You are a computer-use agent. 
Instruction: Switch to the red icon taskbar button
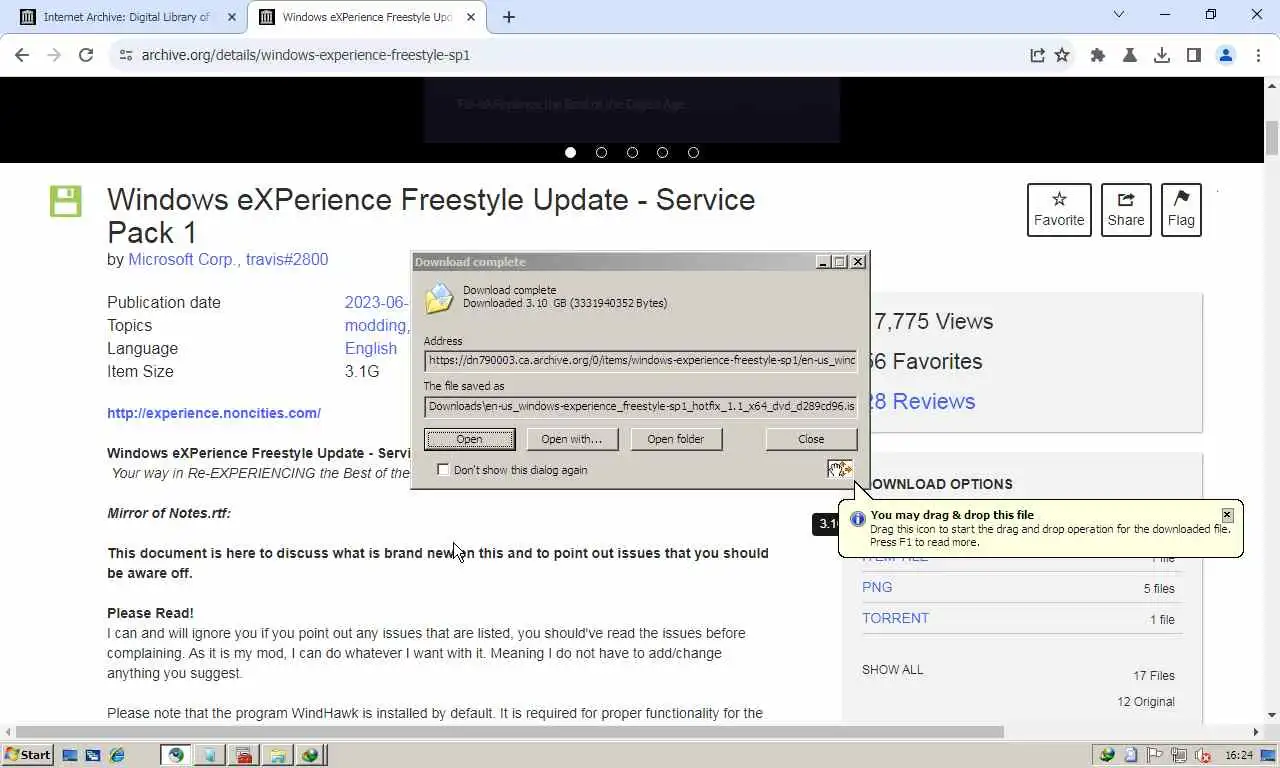click(244, 755)
